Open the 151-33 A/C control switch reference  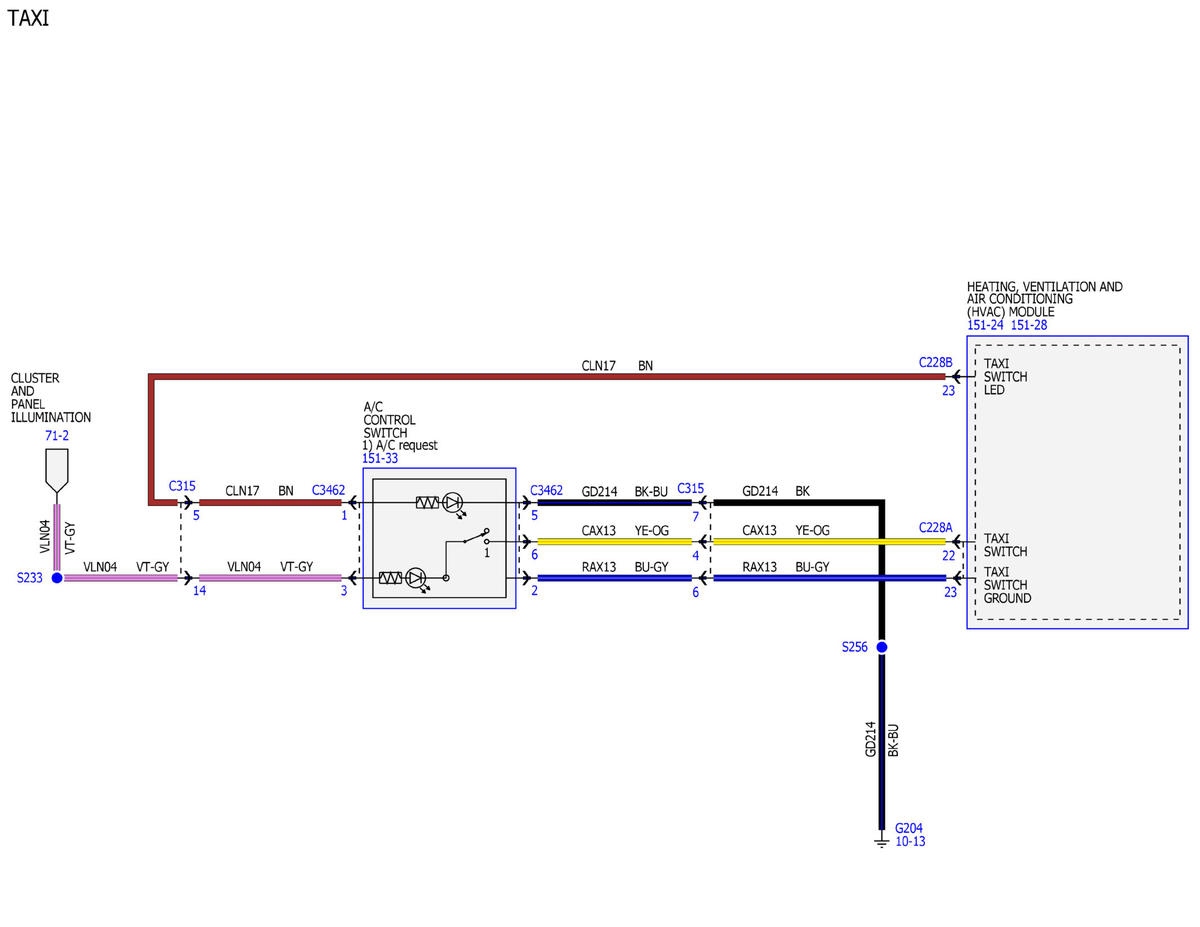tap(379, 459)
